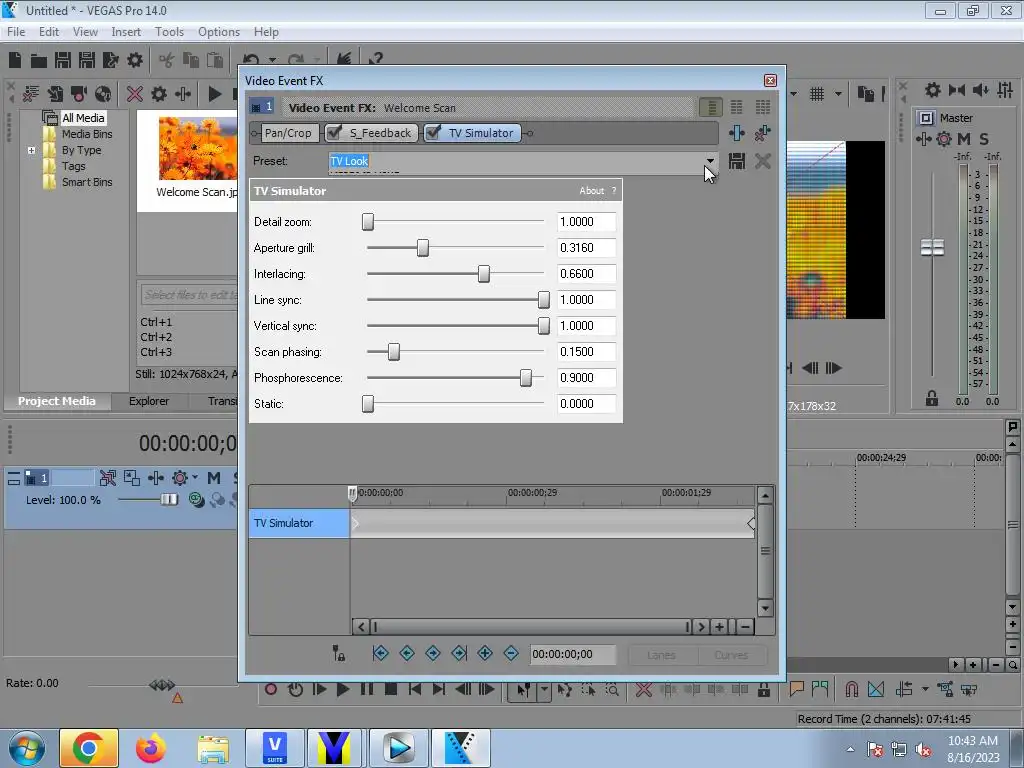Screen dimensions: 1024x768
Task: Save the preset with the floppy disk icon
Action: pyautogui.click(x=737, y=161)
